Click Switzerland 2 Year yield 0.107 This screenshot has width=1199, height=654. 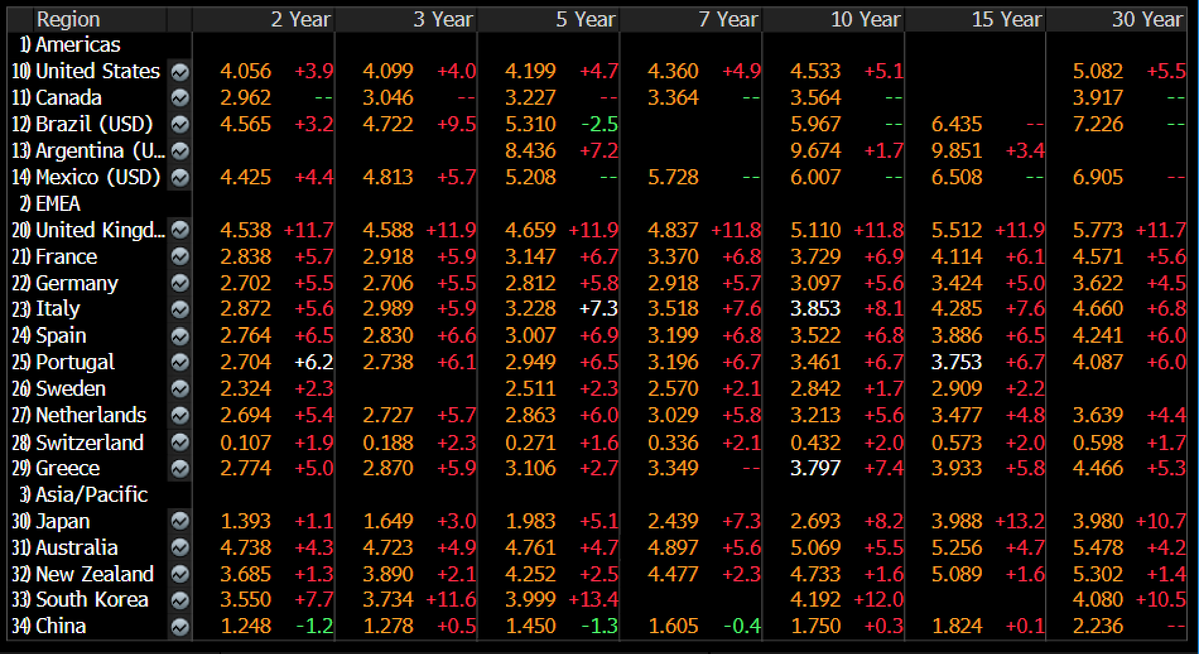(245, 443)
